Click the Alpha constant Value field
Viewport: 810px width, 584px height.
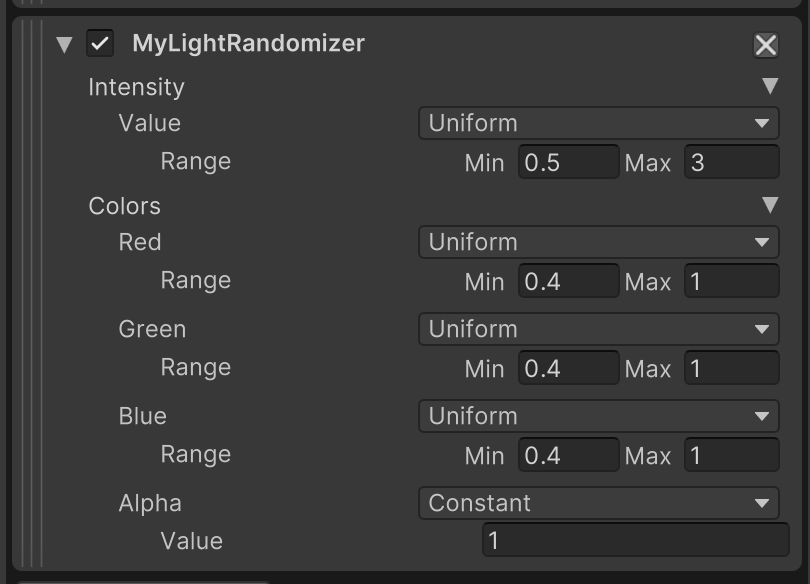pyautogui.click(x=635, y=542)
